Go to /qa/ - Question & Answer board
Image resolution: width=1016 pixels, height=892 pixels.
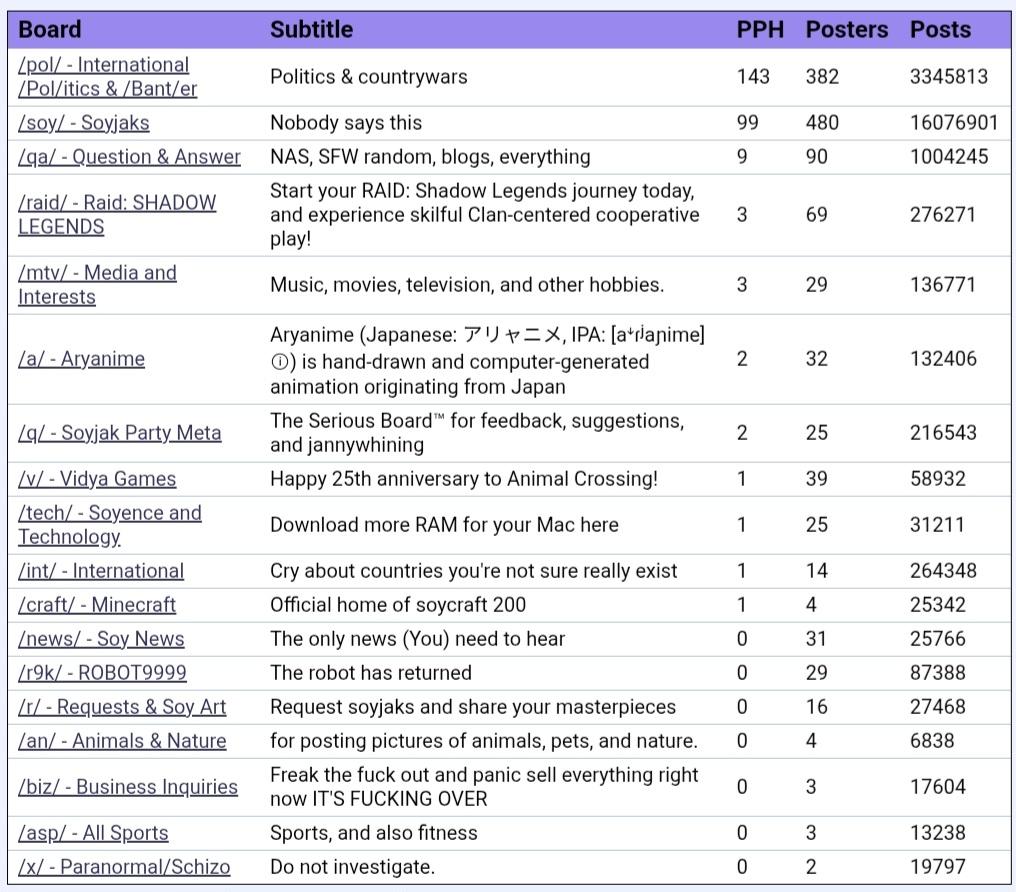pyautogui.click(x=129, y=156)
